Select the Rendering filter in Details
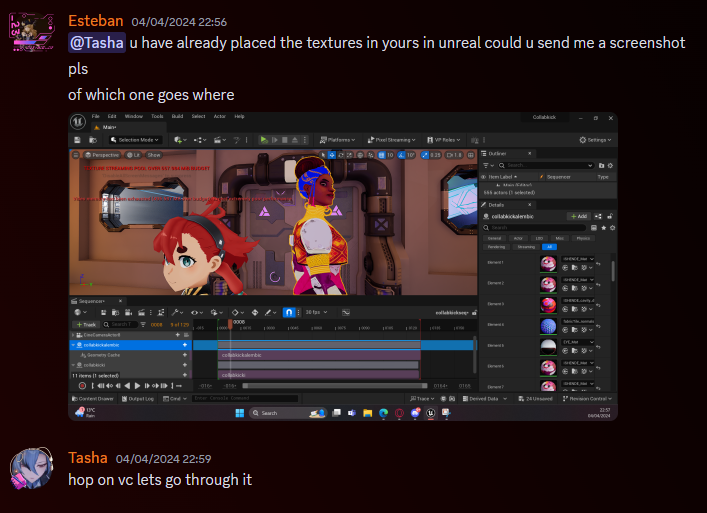The width and height of the screenshot is (707, 513). click(496, 247)
